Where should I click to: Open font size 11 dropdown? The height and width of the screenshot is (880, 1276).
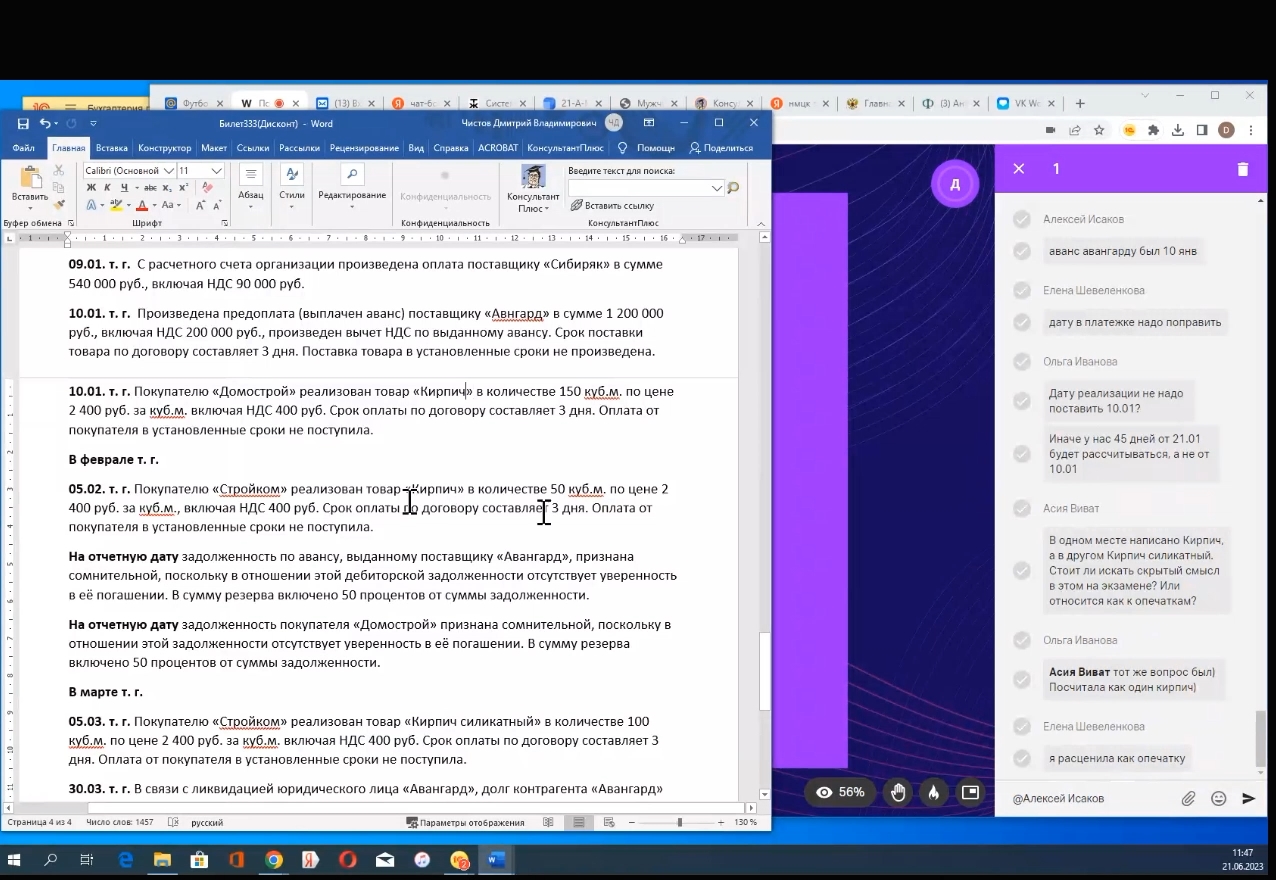217,171
